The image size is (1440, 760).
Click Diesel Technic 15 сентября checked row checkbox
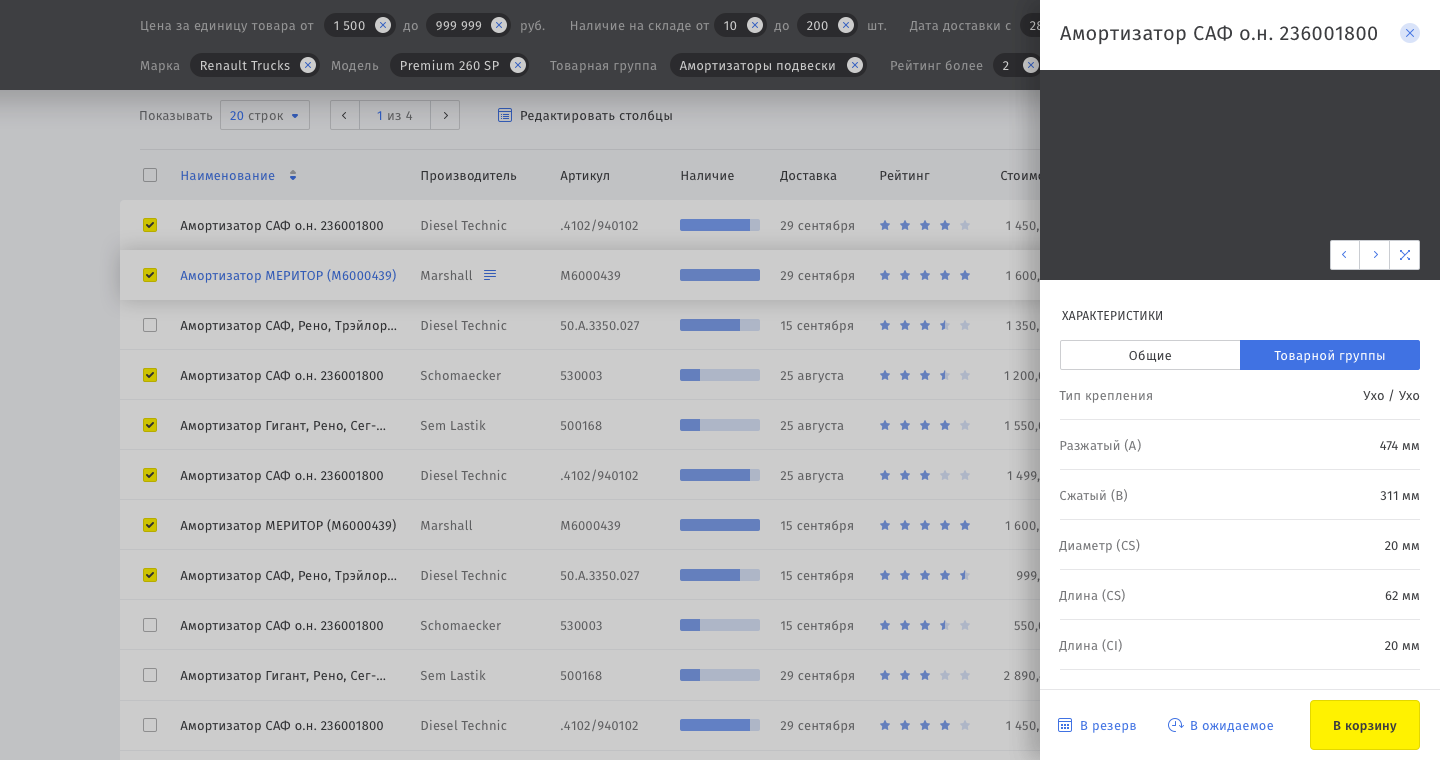coord(150,575)
